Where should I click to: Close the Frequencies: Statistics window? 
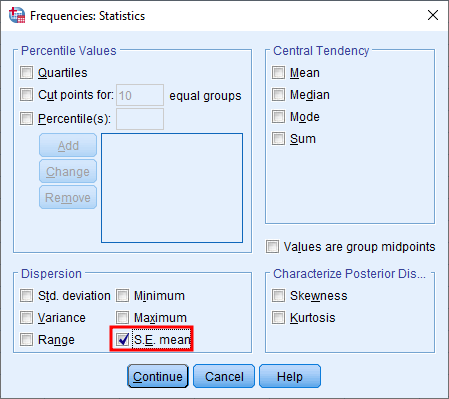tap(433, 15)
